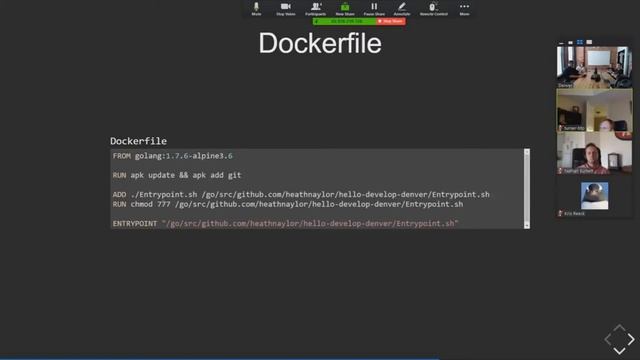Navigate up with the slide up arrow

pyautogui.click(x=619, y=328)
